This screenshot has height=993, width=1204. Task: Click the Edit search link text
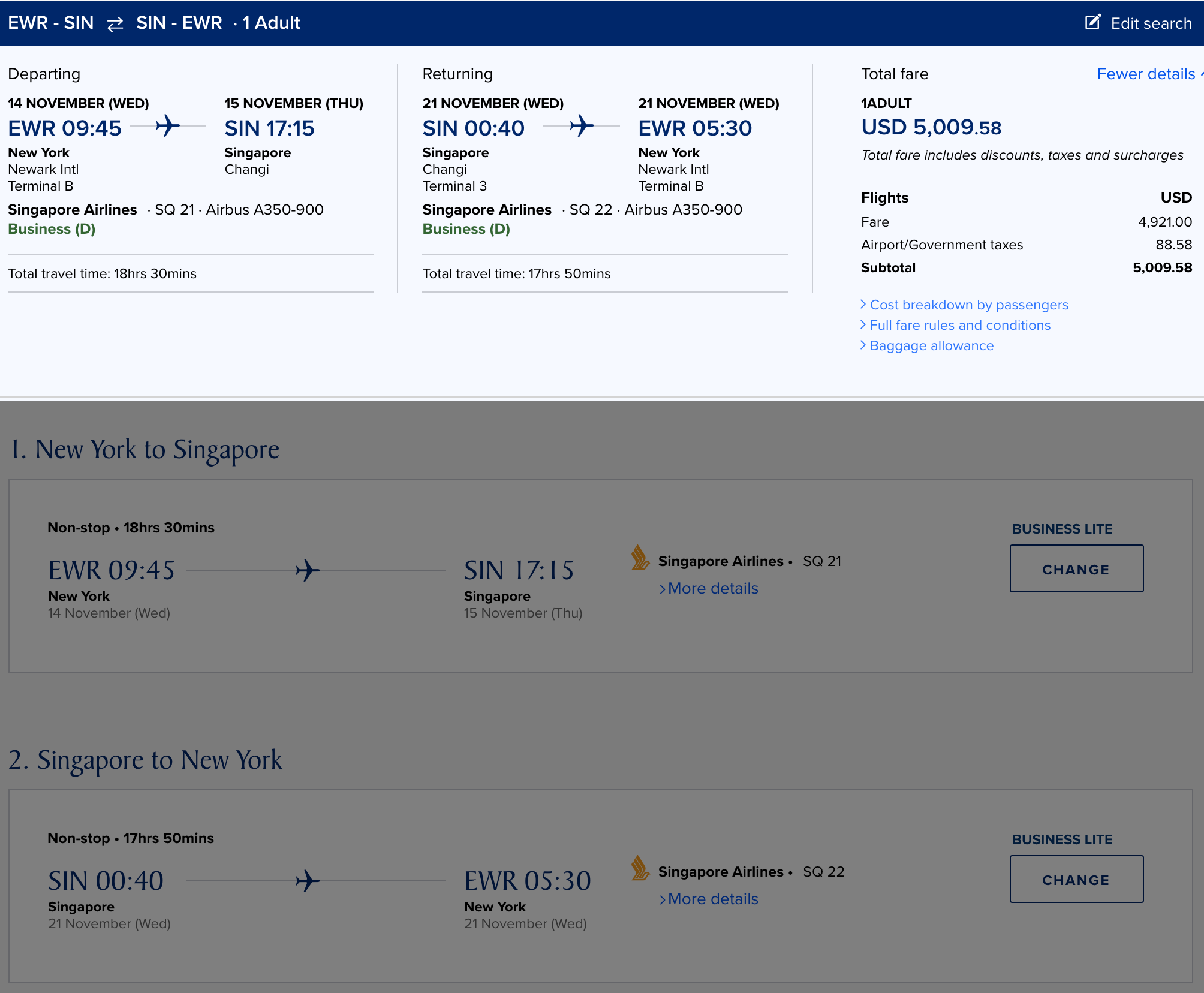(1151, 23)
